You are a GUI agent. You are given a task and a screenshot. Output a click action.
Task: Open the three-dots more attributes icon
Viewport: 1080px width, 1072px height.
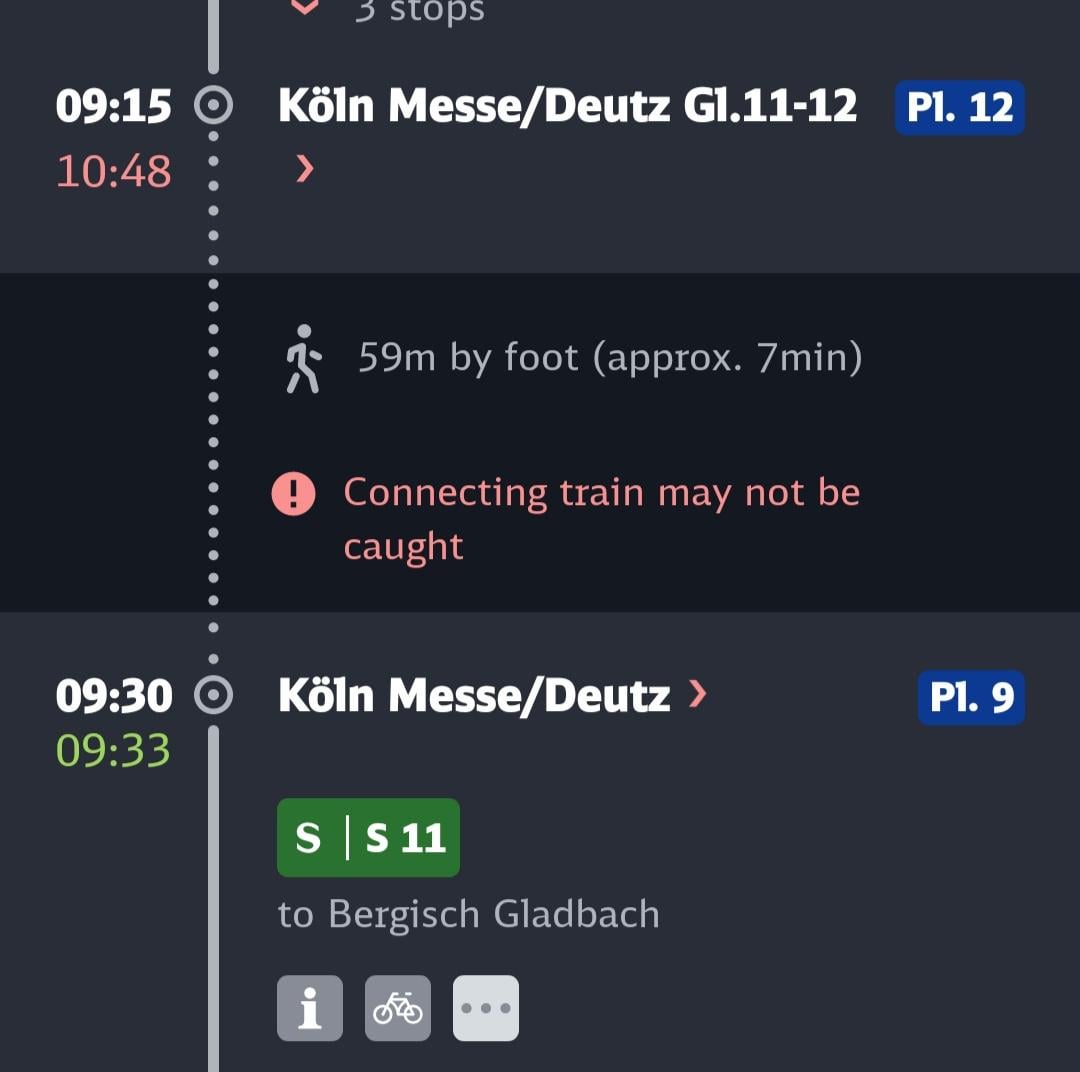click(486, 1008)
